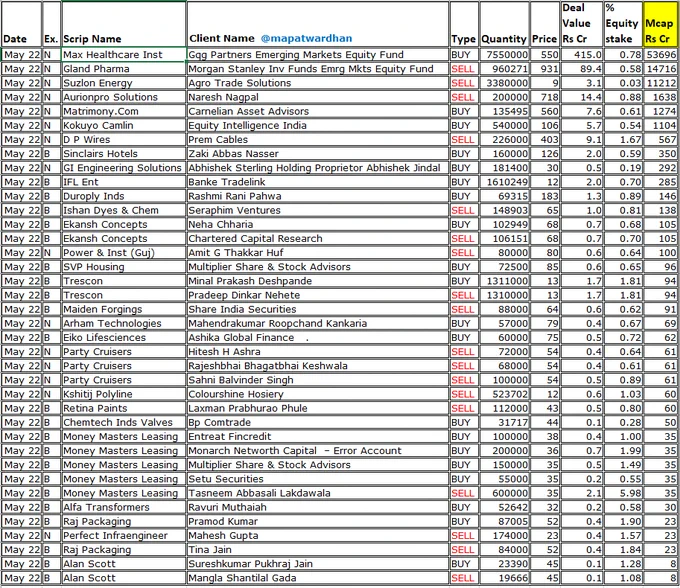This screenshot has height=588, width=680.
Task: Click deal value 415.0 cell
Action: tap(582, 55)
